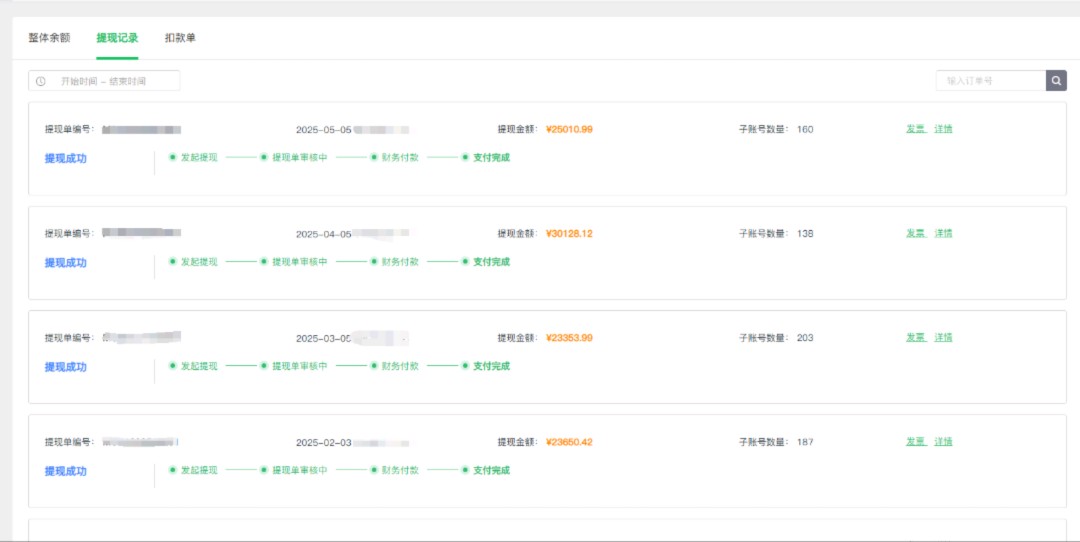
Task: Open 详情 link for ¥23650.42 withdrawal
Action: (943, 441)
